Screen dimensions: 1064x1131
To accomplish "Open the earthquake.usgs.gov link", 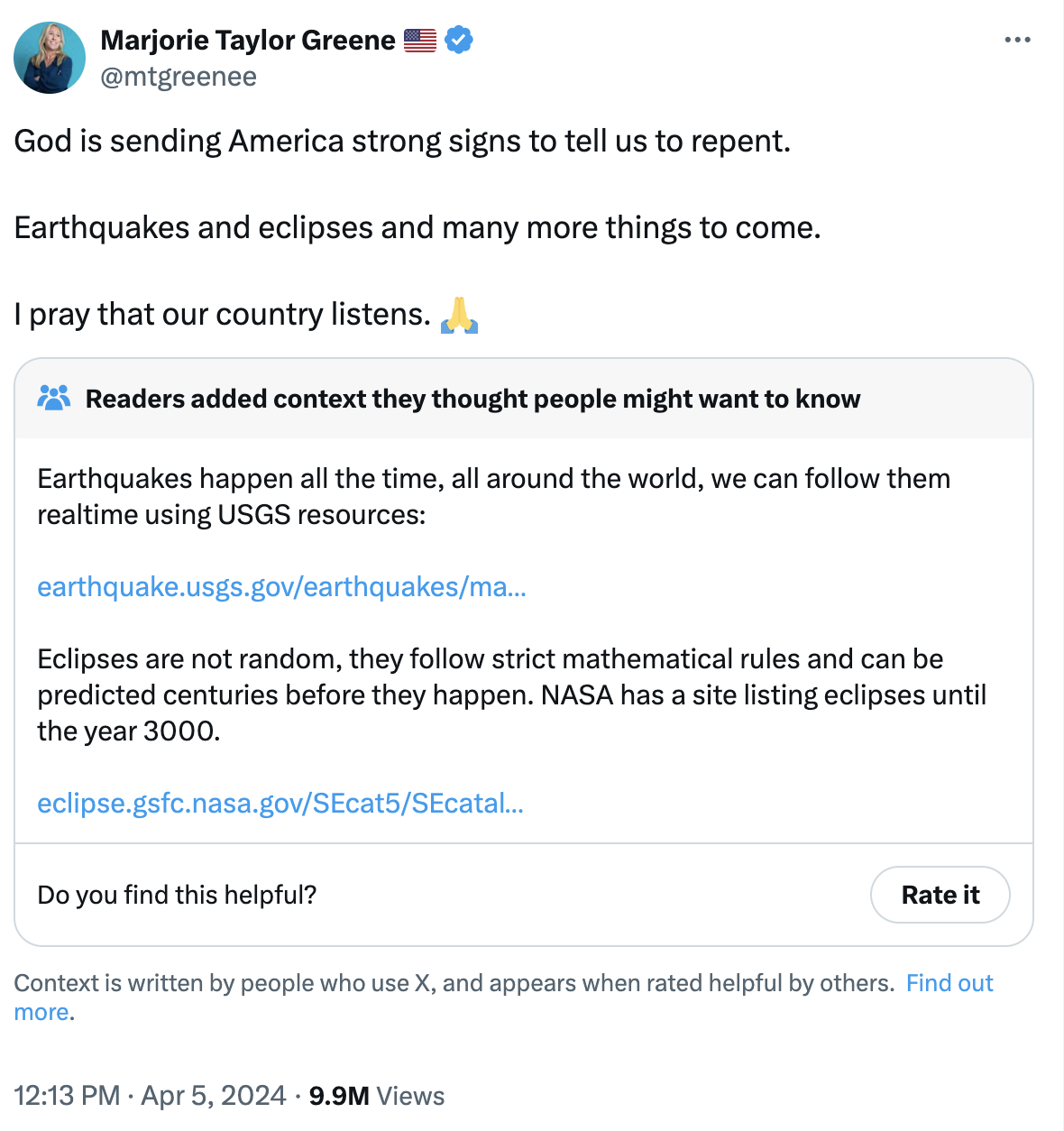I will click(281, 587).
